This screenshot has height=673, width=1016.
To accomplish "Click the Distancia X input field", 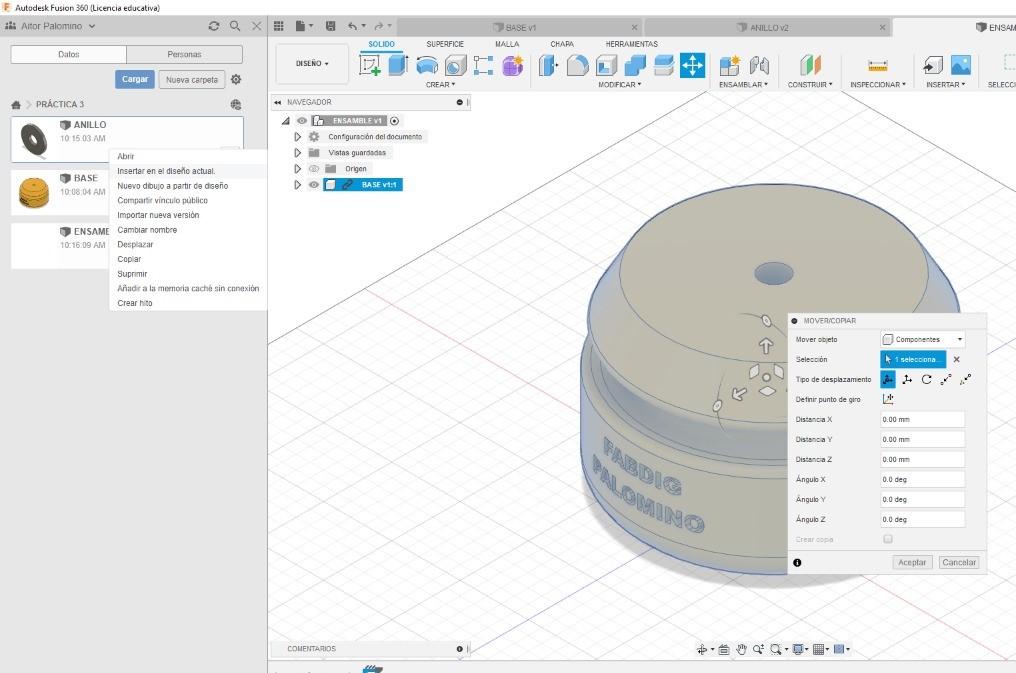I will click(923, 420).
